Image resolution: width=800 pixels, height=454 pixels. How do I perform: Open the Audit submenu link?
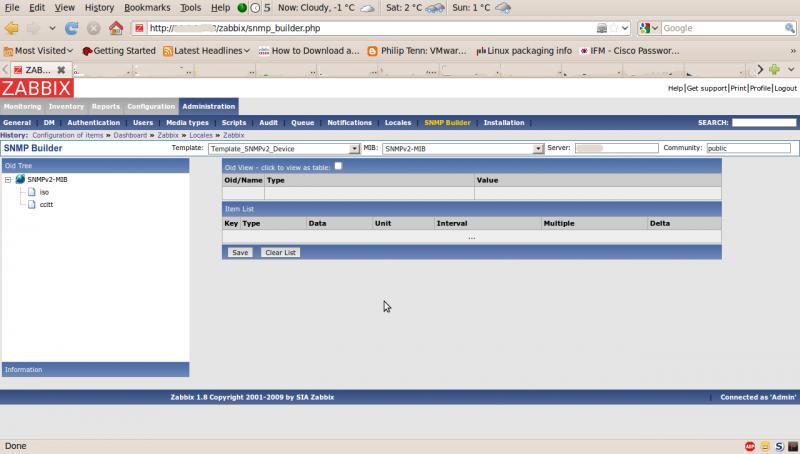pos(268,122)
